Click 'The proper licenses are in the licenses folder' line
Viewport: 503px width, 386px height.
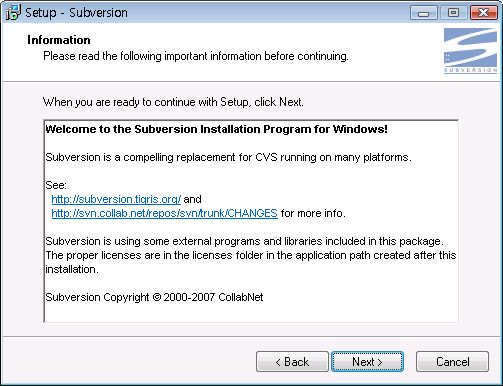click(251, 255)
